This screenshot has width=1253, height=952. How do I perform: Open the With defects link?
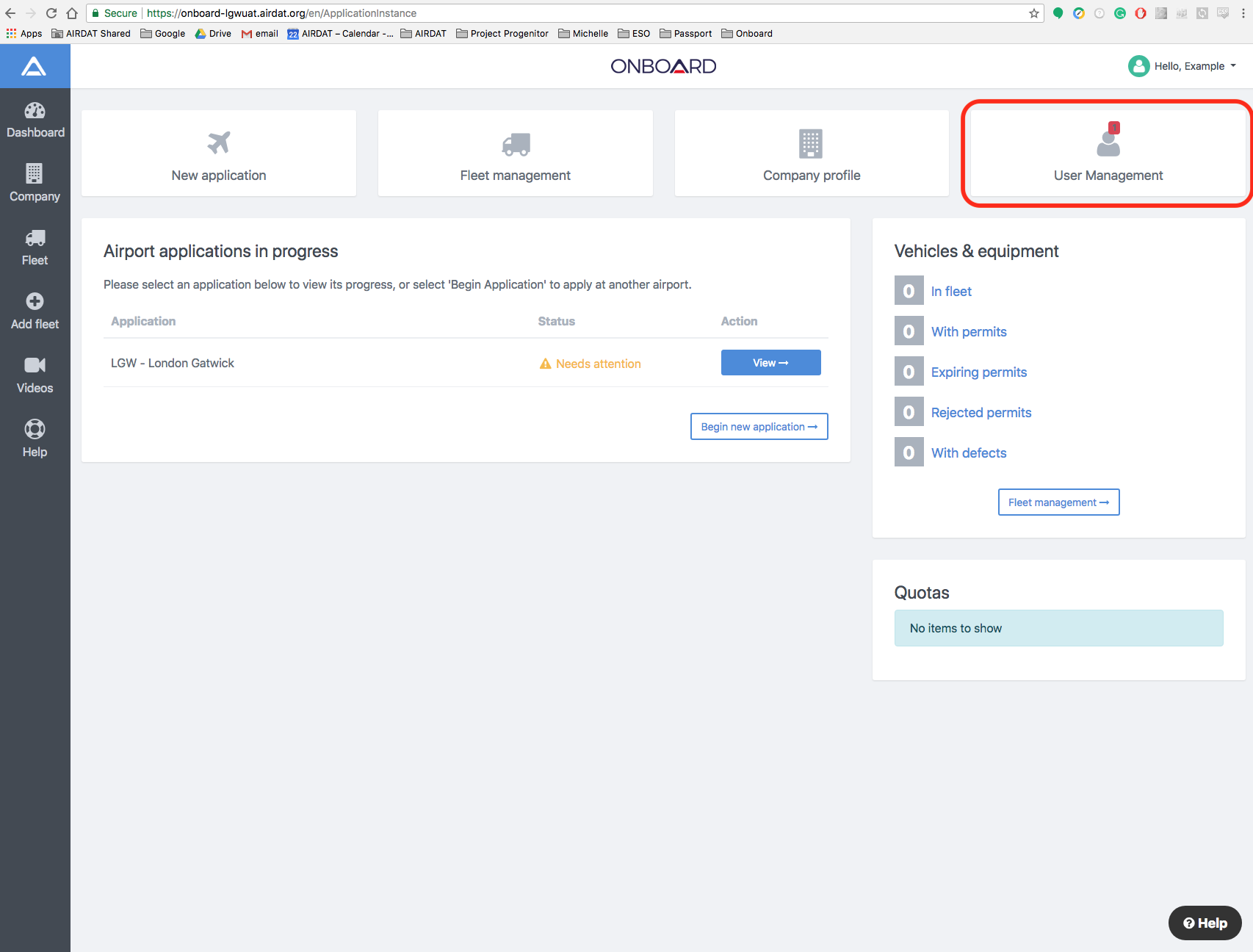[969, 453]
